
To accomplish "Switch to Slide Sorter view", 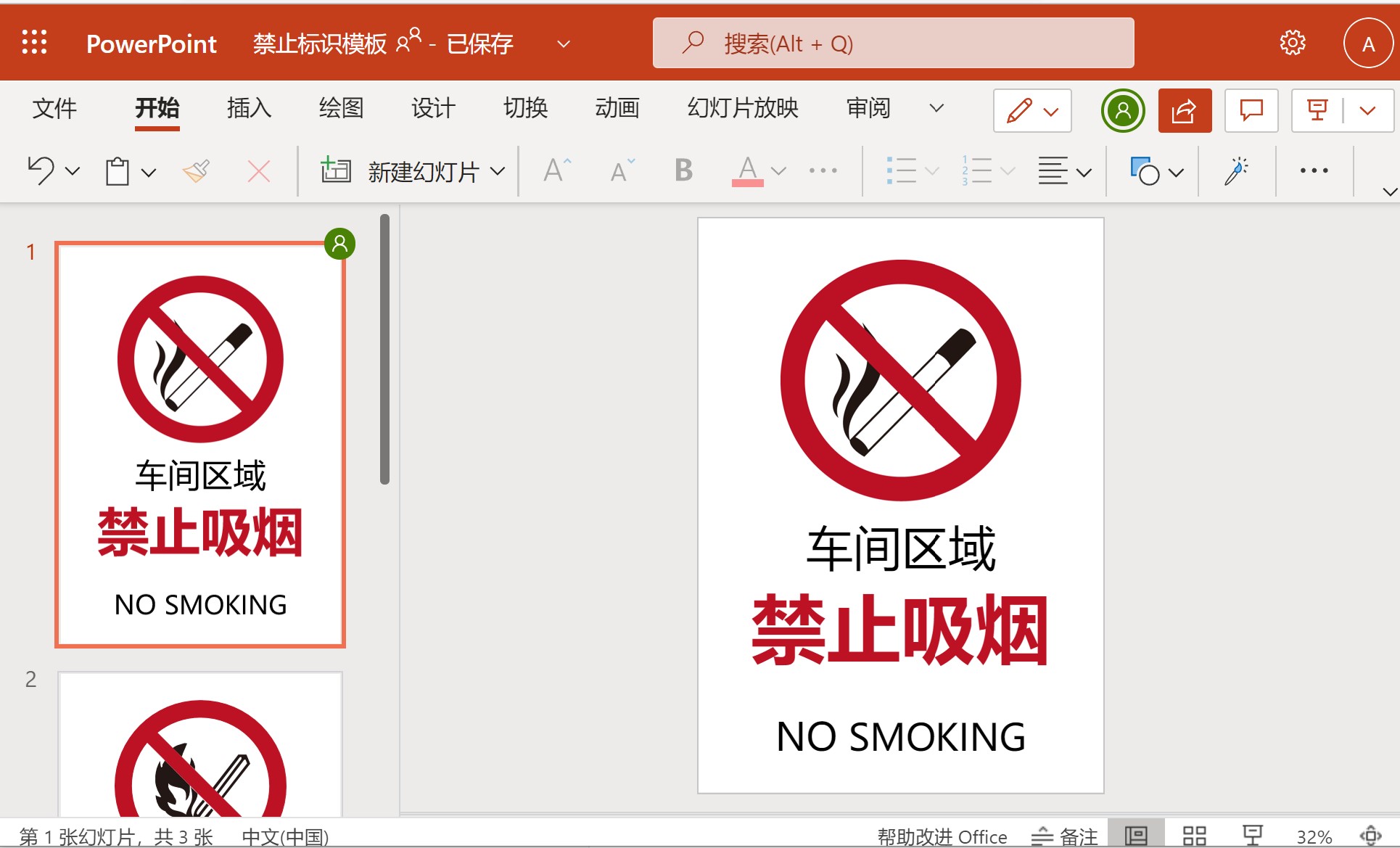I will point(1194,836).
